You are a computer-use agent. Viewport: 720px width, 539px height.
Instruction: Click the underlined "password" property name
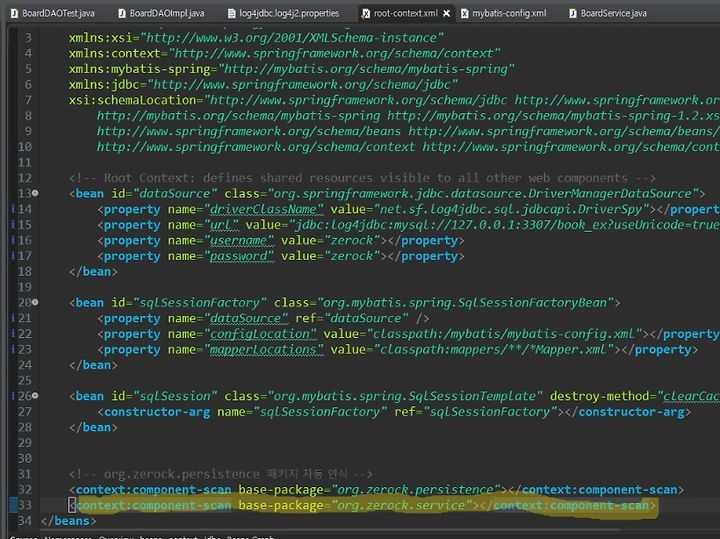tap(238, 256)
